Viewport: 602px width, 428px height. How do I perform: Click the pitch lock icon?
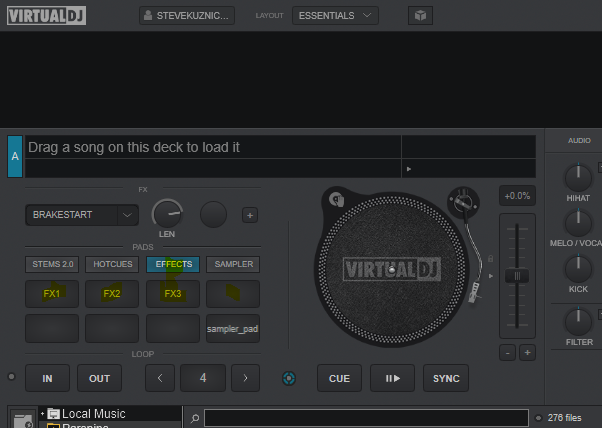pyautogui.click(x=490, y=259)
